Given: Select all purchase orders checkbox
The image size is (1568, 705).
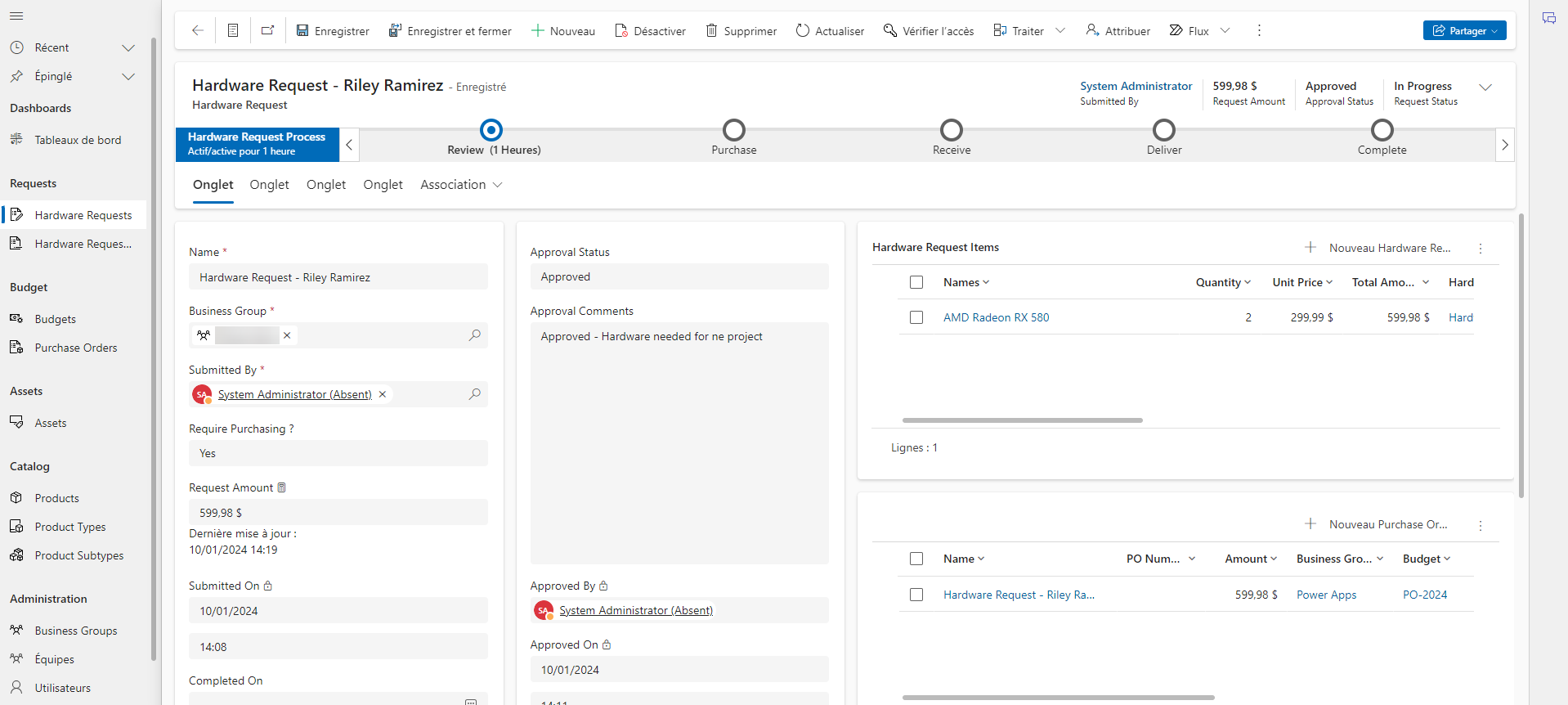Looking at the screenshot, I should coord(916,559).
